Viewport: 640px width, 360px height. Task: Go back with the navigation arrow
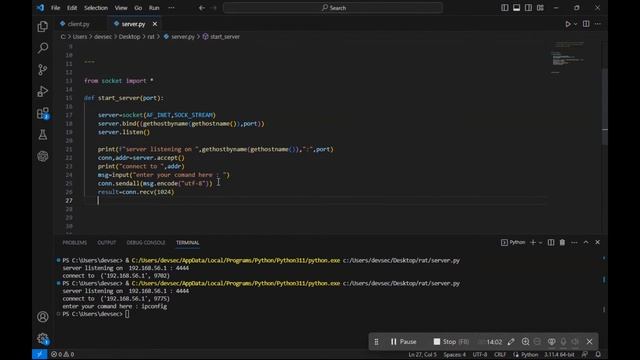coord(202,8)
